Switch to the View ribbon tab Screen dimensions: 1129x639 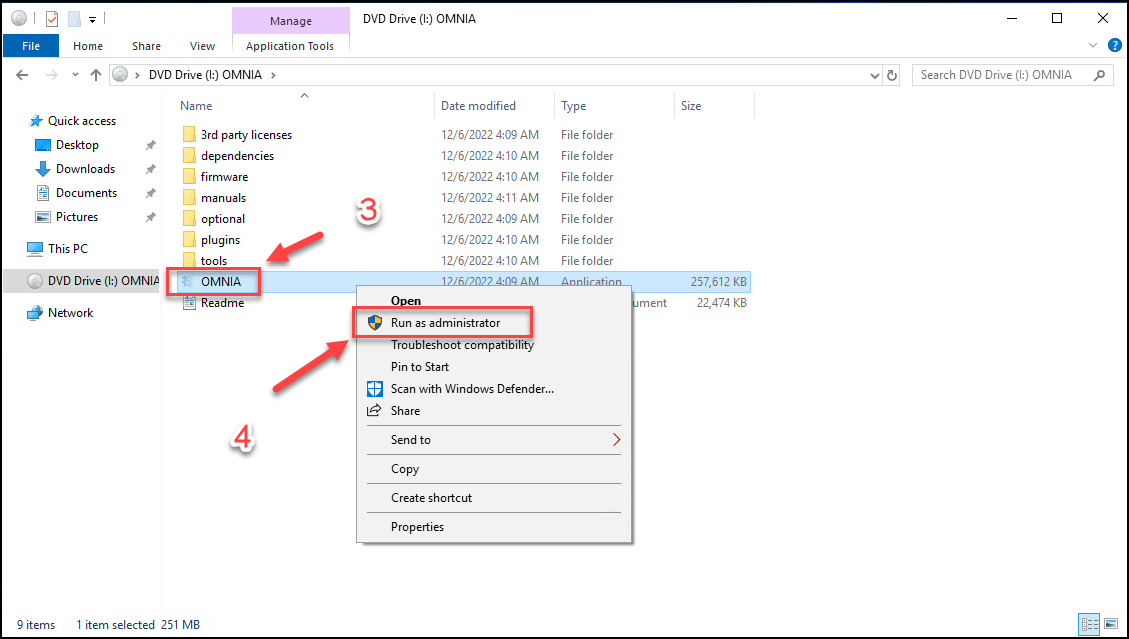[x=202, y=46]
